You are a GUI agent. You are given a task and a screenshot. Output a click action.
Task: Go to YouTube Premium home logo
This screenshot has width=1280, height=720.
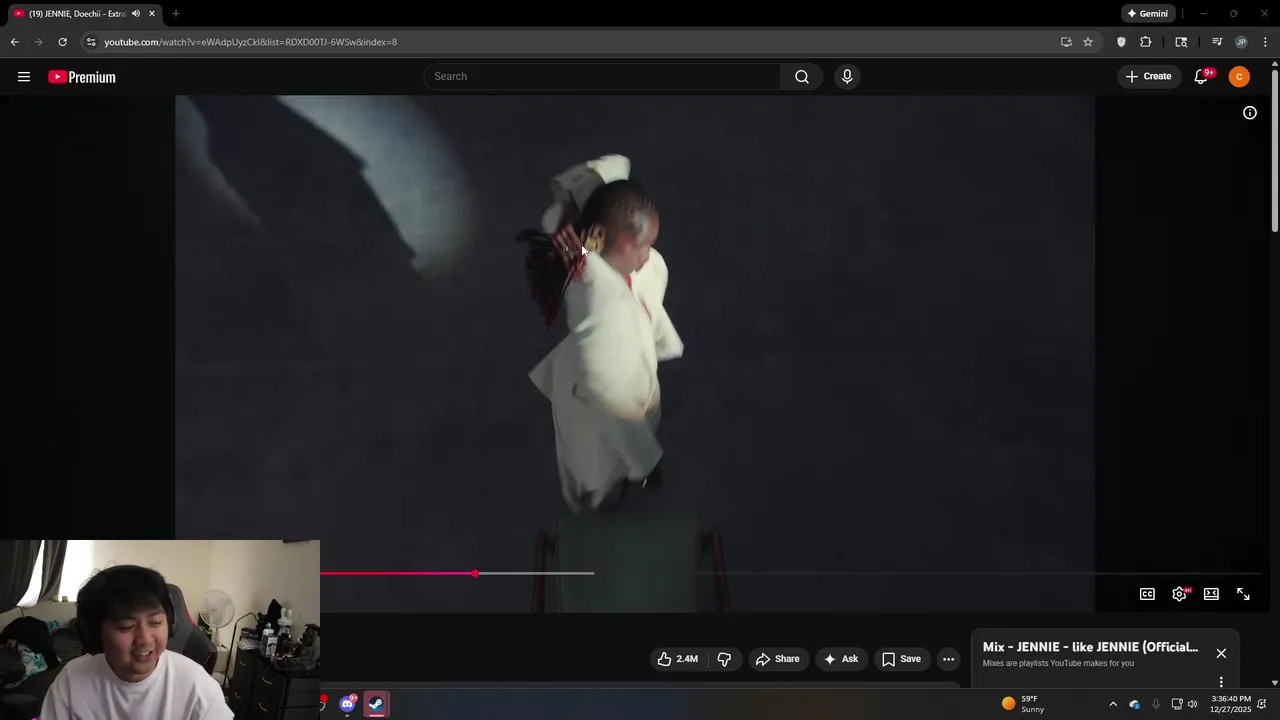(82, 77)
